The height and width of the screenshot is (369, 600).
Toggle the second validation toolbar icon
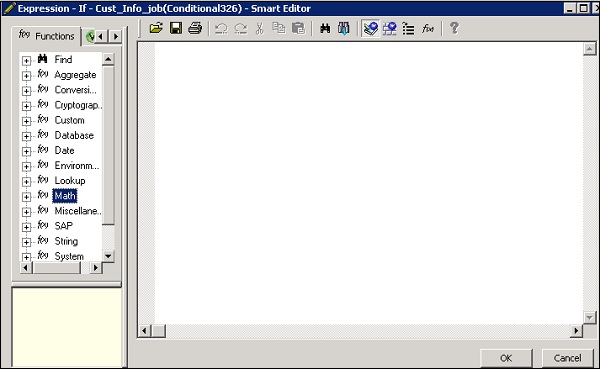click(390, 28)
